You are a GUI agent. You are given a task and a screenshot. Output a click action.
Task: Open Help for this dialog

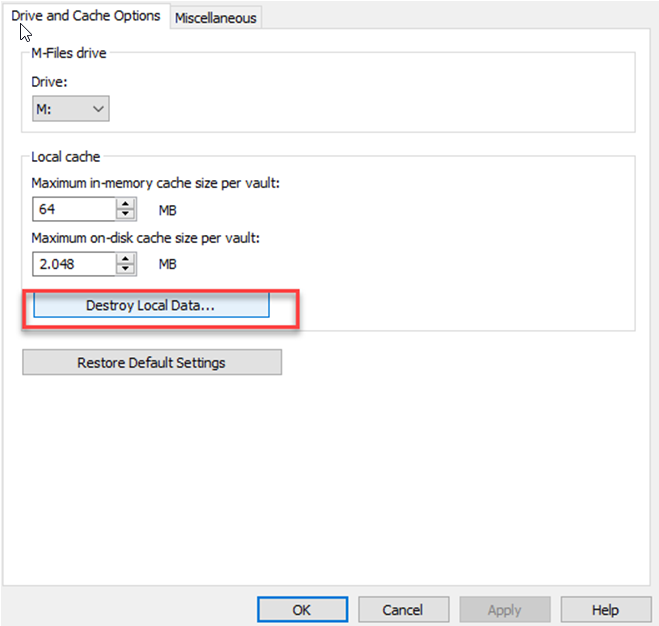point(605,609)
